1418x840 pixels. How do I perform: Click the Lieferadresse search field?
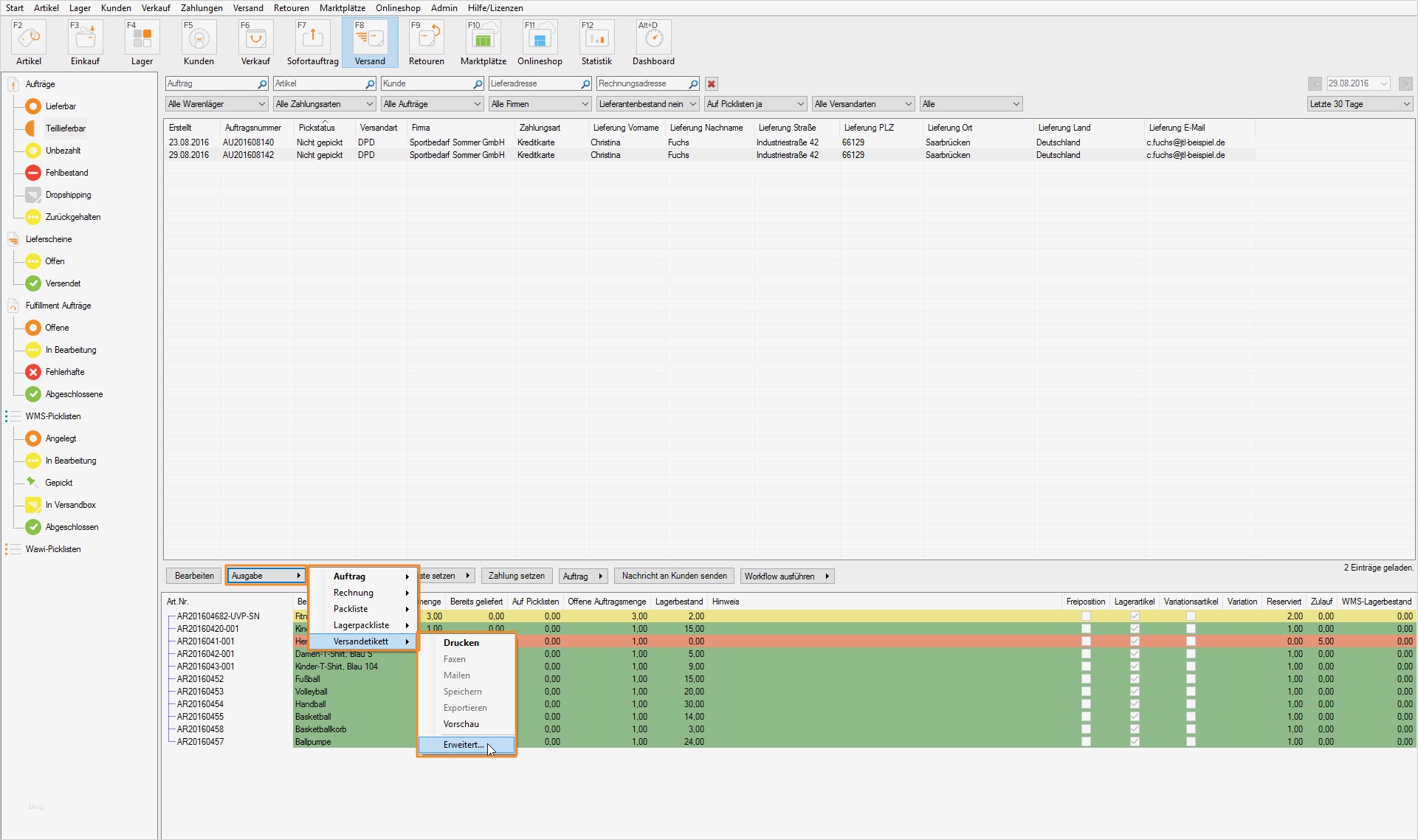pyautogui.click(x=534, y=84)
